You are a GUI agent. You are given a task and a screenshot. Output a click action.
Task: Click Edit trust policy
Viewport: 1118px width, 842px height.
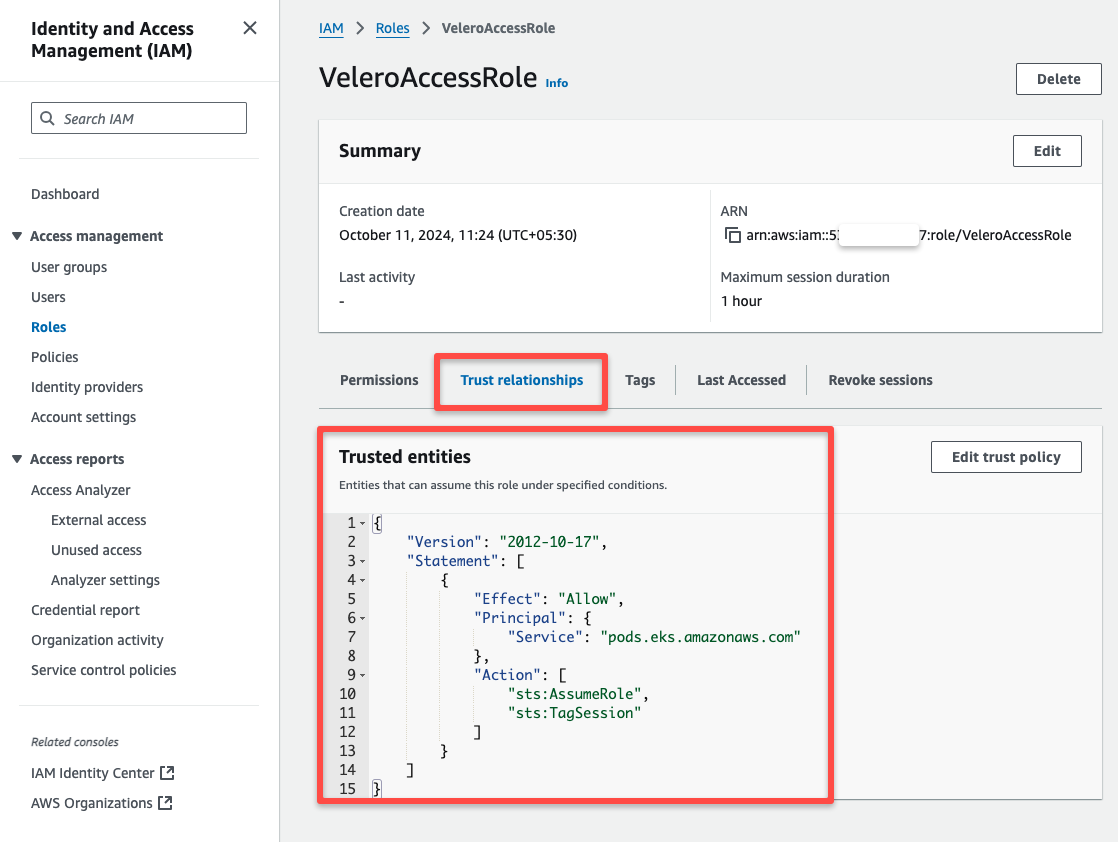[1006, 456]
